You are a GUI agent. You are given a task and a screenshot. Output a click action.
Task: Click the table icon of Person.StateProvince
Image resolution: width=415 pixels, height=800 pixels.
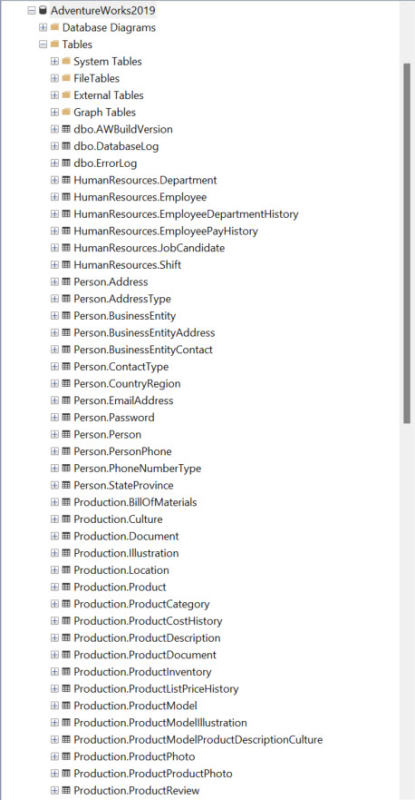point(66,485)
